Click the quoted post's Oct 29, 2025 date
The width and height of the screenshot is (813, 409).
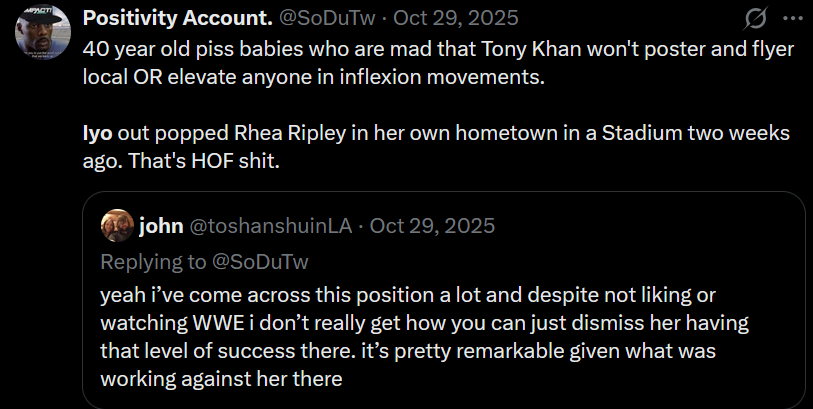[432, 225]
